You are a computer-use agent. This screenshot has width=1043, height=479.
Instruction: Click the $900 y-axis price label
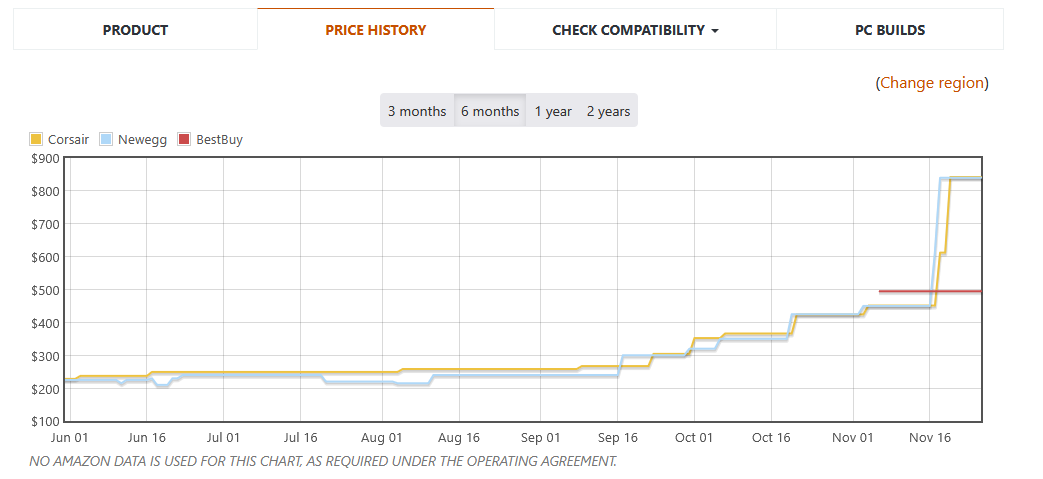pyautogui.click(x=45, y=158)
